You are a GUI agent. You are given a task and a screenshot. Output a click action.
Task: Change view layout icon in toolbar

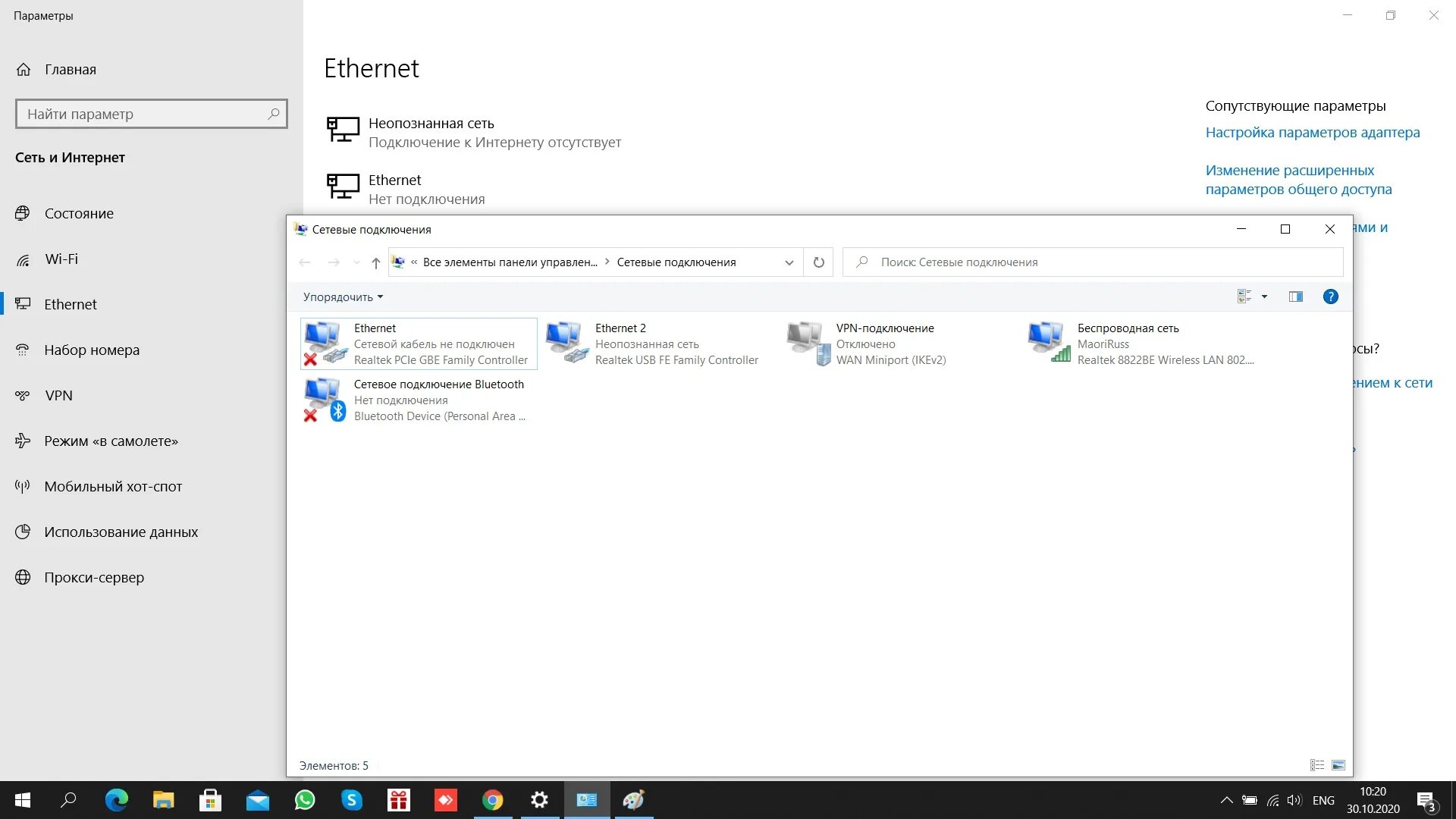pos(1244,297)
